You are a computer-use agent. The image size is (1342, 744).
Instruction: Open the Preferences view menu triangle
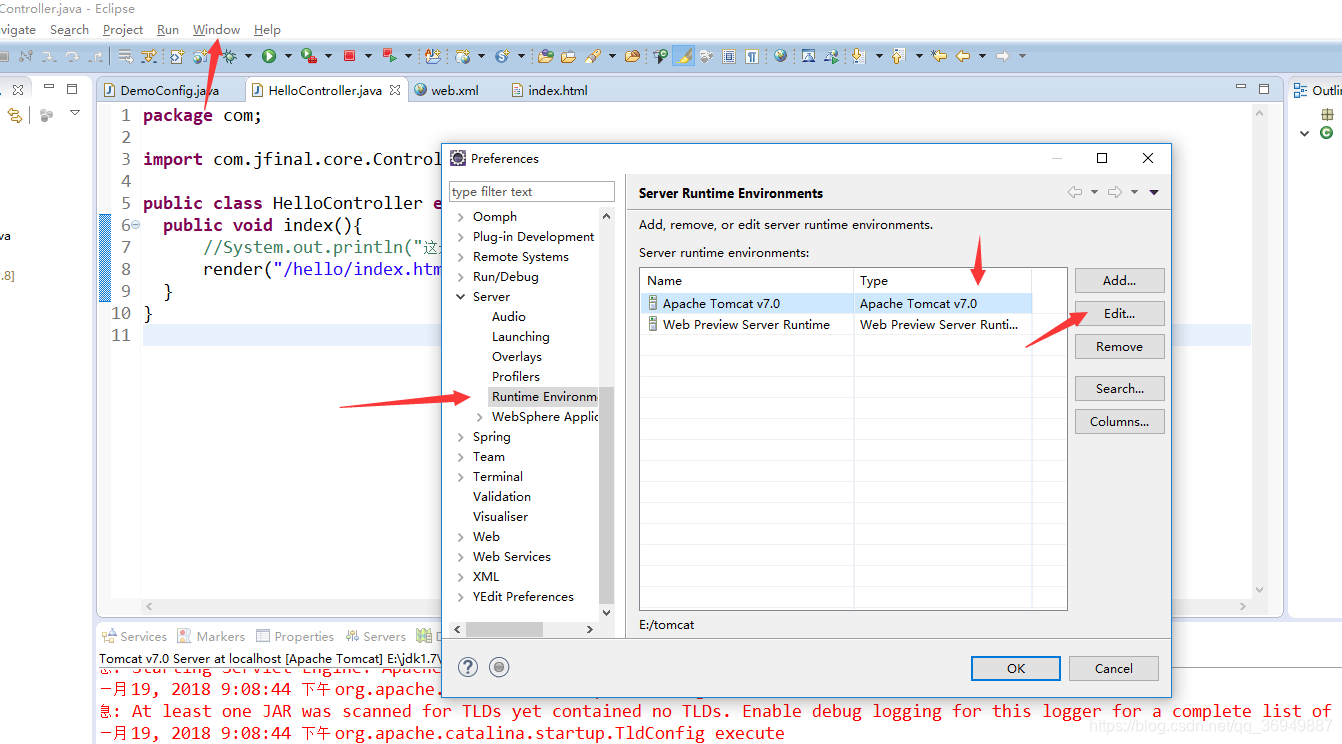click(1154, 192)
